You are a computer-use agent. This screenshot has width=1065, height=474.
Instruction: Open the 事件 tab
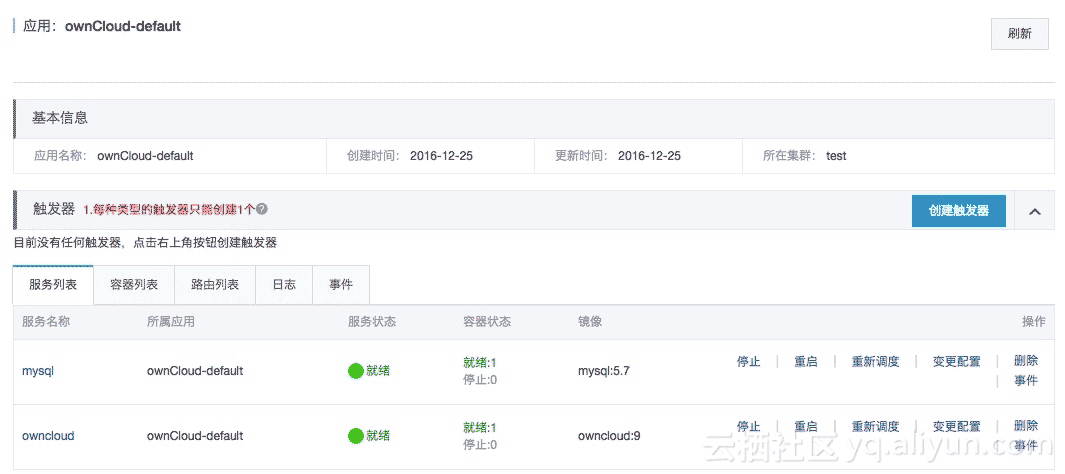(x=341, y=285)
